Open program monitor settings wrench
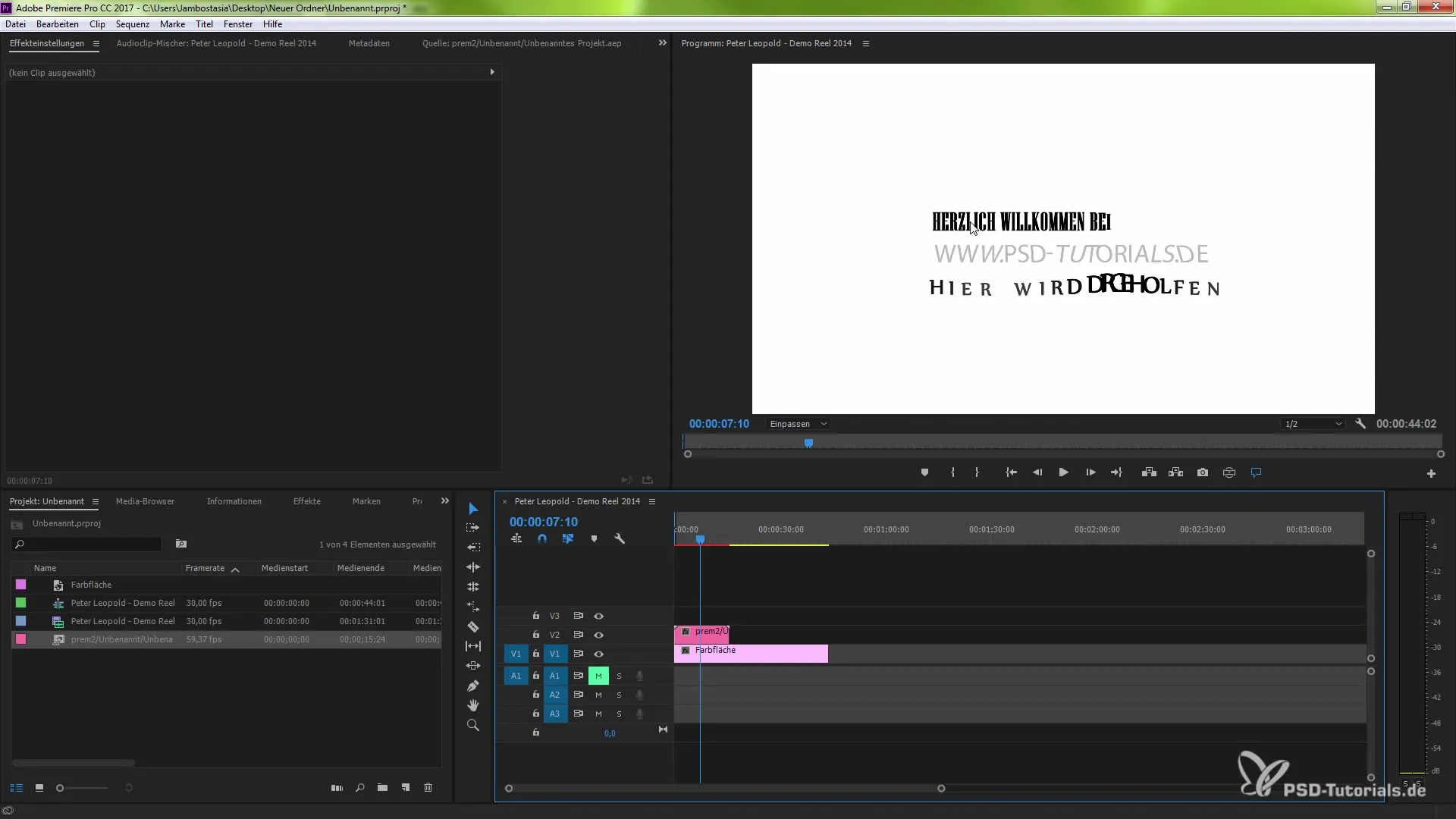Viewport: 1456px width, 819px height. coord(1360,424)
